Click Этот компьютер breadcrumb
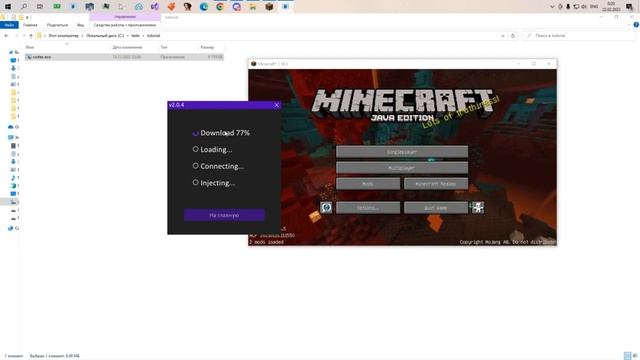 pyautogui.click(x=63, y=36)
